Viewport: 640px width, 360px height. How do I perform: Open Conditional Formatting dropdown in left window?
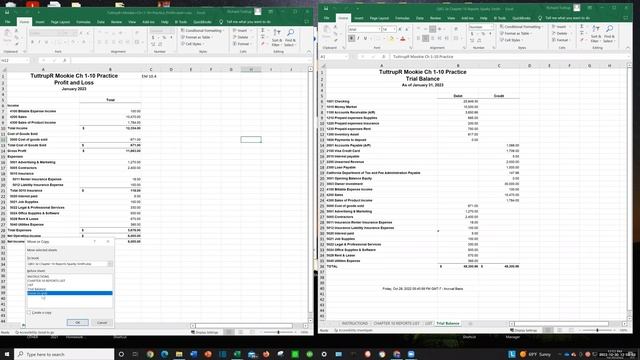[203, 31]
